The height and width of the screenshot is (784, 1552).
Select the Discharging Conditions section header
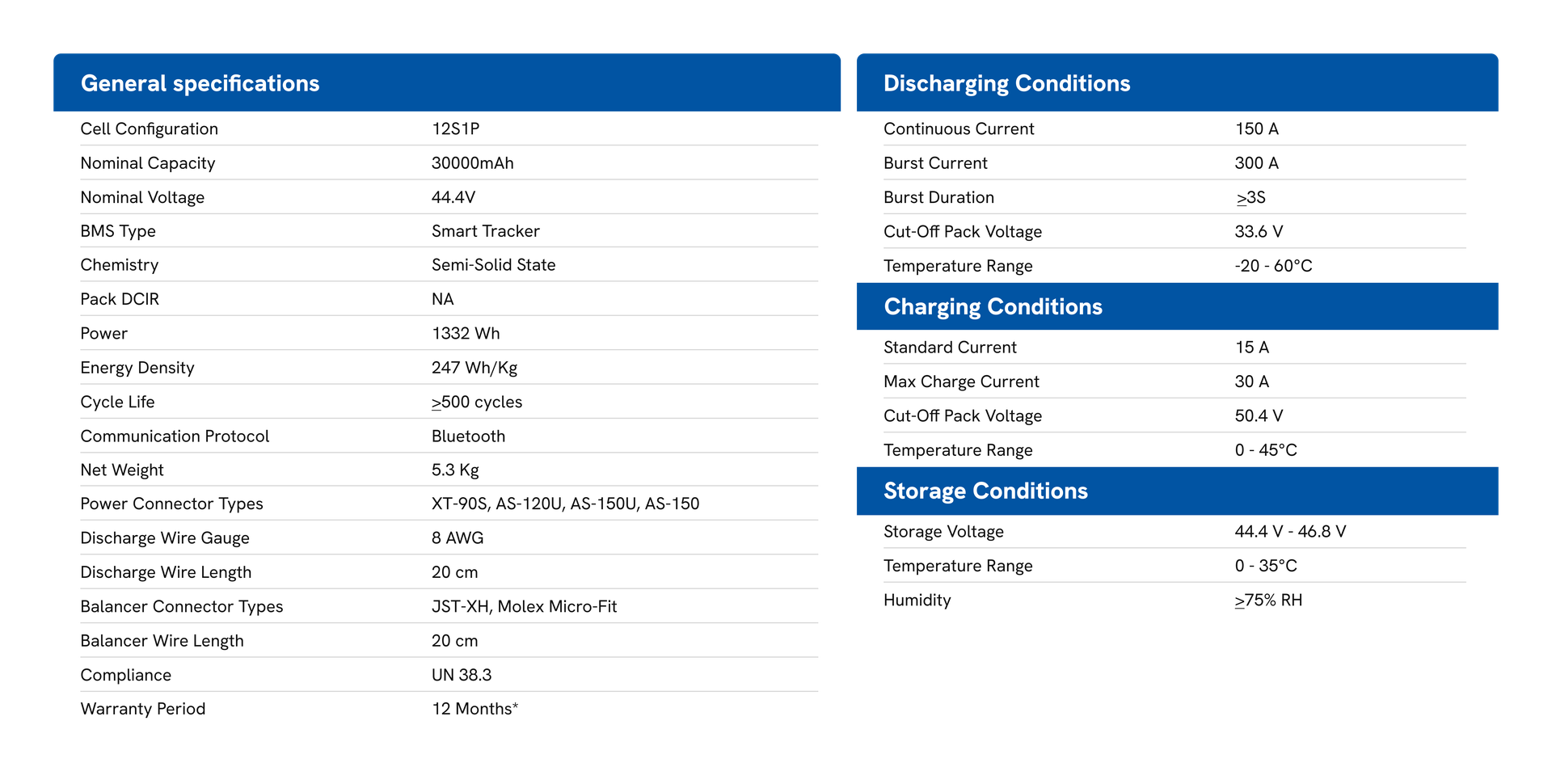pos(1006,83)
